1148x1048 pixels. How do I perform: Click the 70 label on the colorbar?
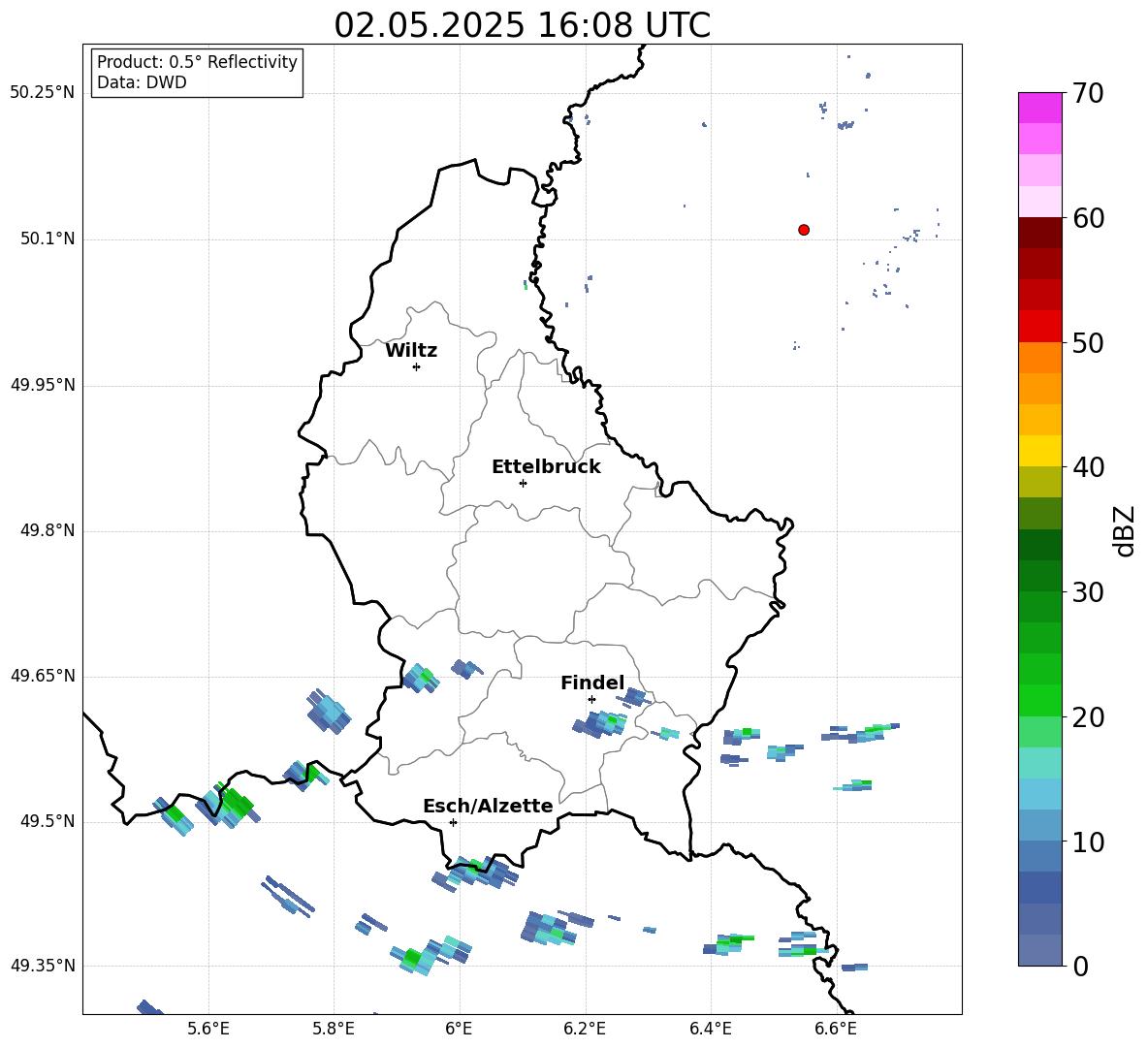point(1089,94)
